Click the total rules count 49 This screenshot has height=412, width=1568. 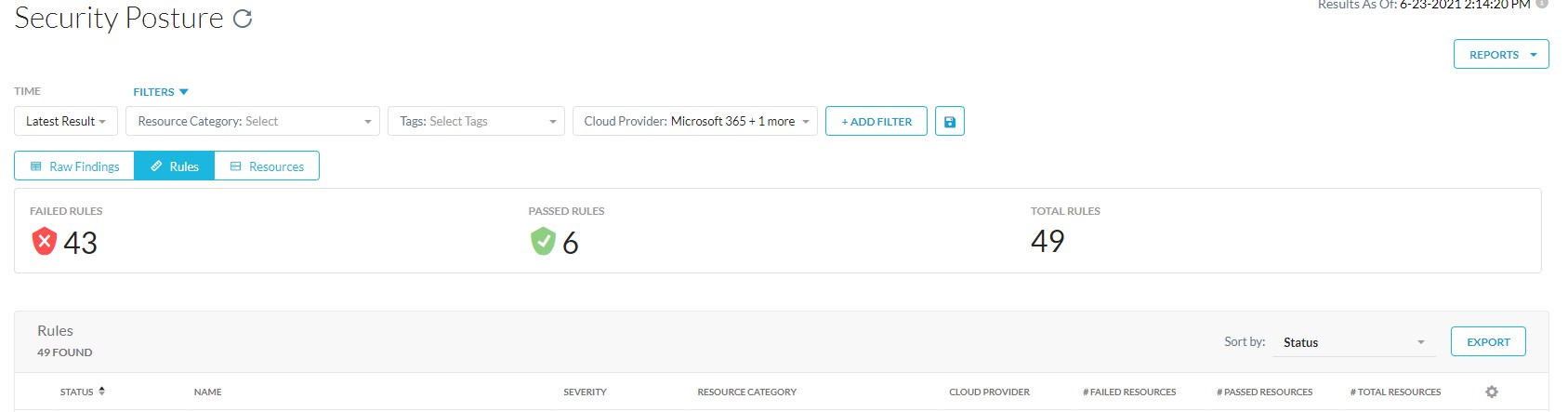click(1048, 241)
